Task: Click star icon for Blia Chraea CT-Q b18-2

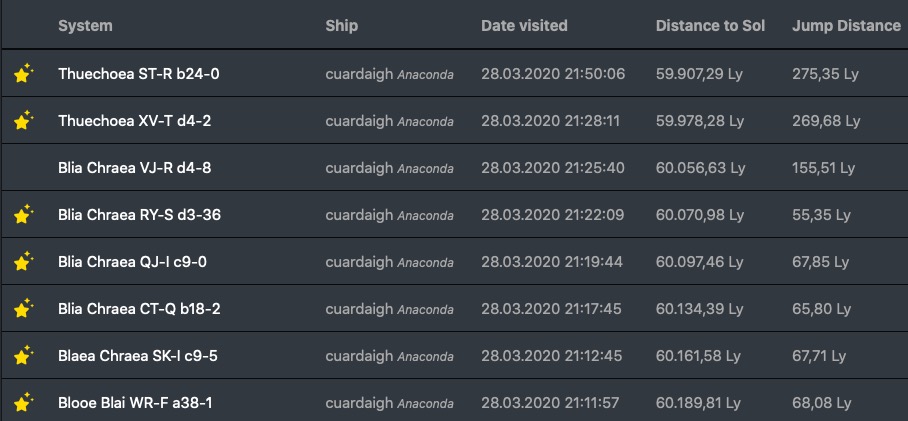Action: [x=23, y=308]
